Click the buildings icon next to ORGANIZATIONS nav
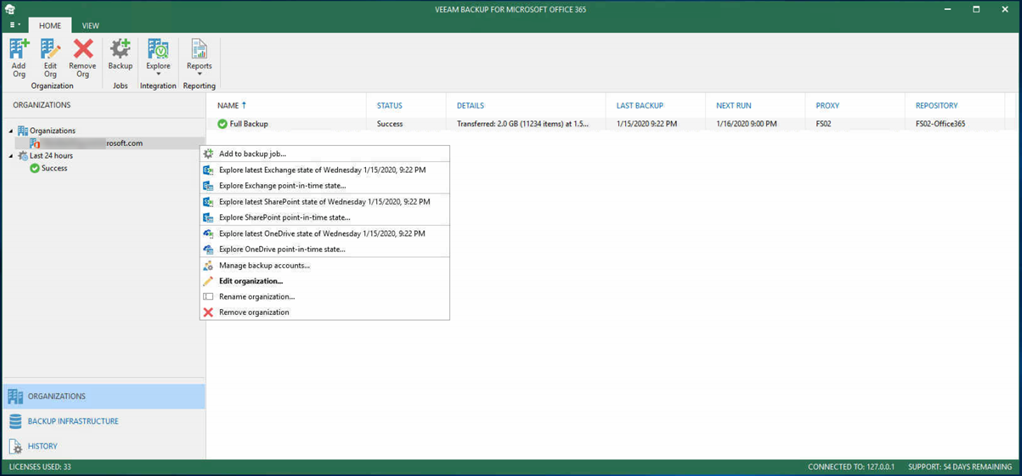 pos(15,396)
